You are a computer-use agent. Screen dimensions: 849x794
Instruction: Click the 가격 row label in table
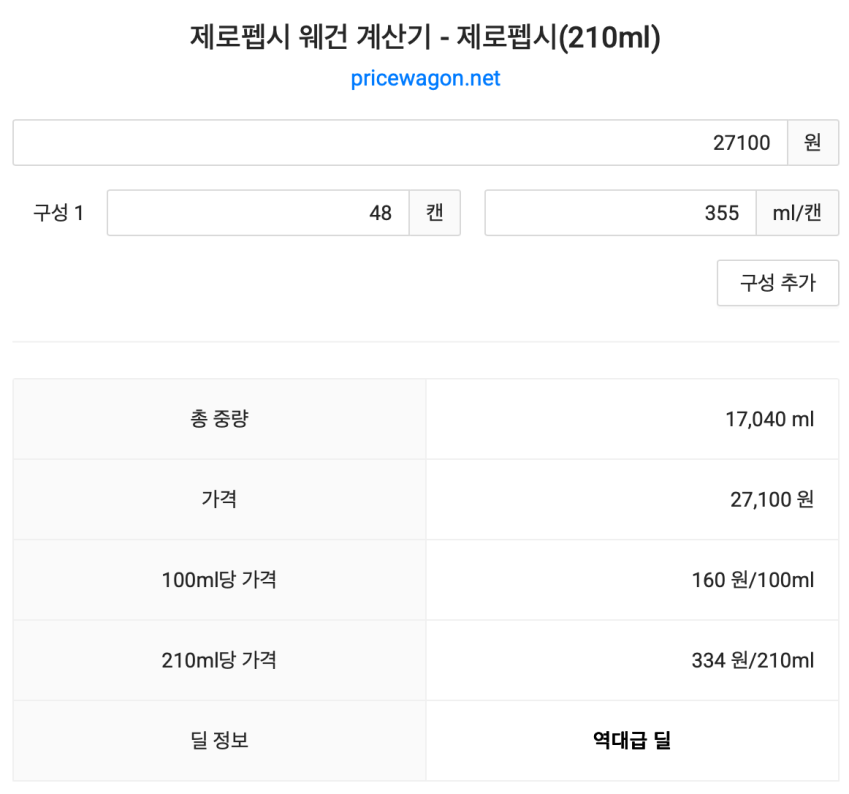[219, 499]
